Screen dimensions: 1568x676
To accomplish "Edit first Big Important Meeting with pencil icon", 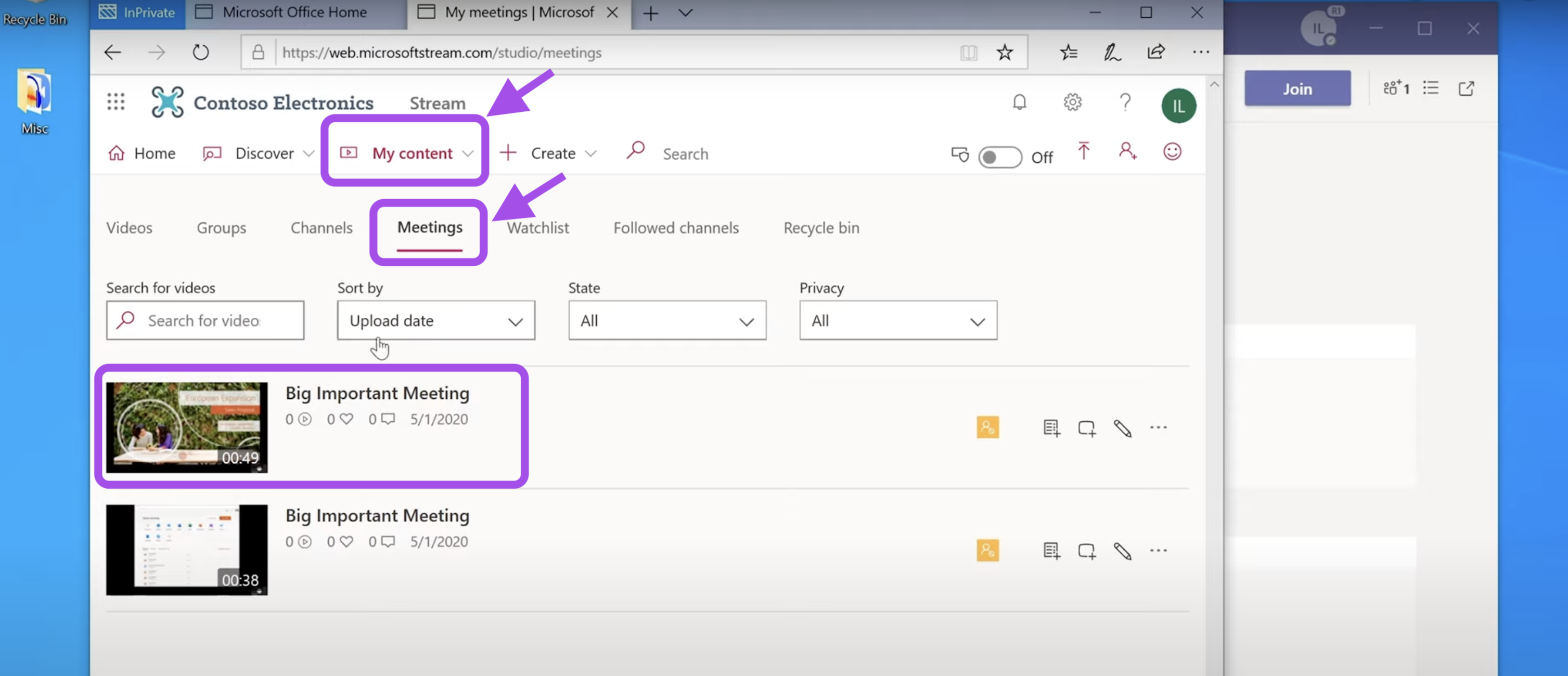I will tap(1123, 428).
